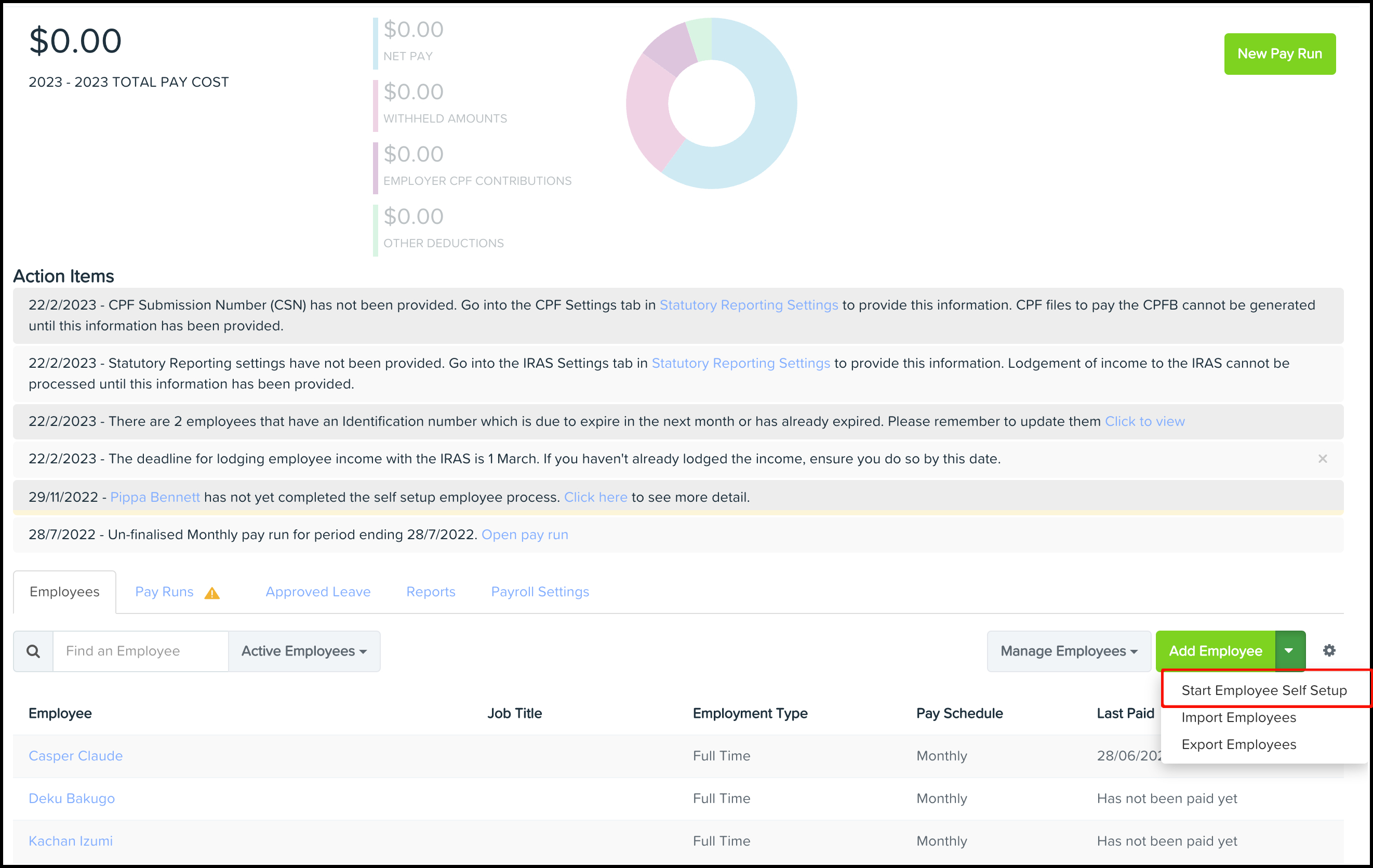
Task: Go to the Reports tab
Action: 431,592
